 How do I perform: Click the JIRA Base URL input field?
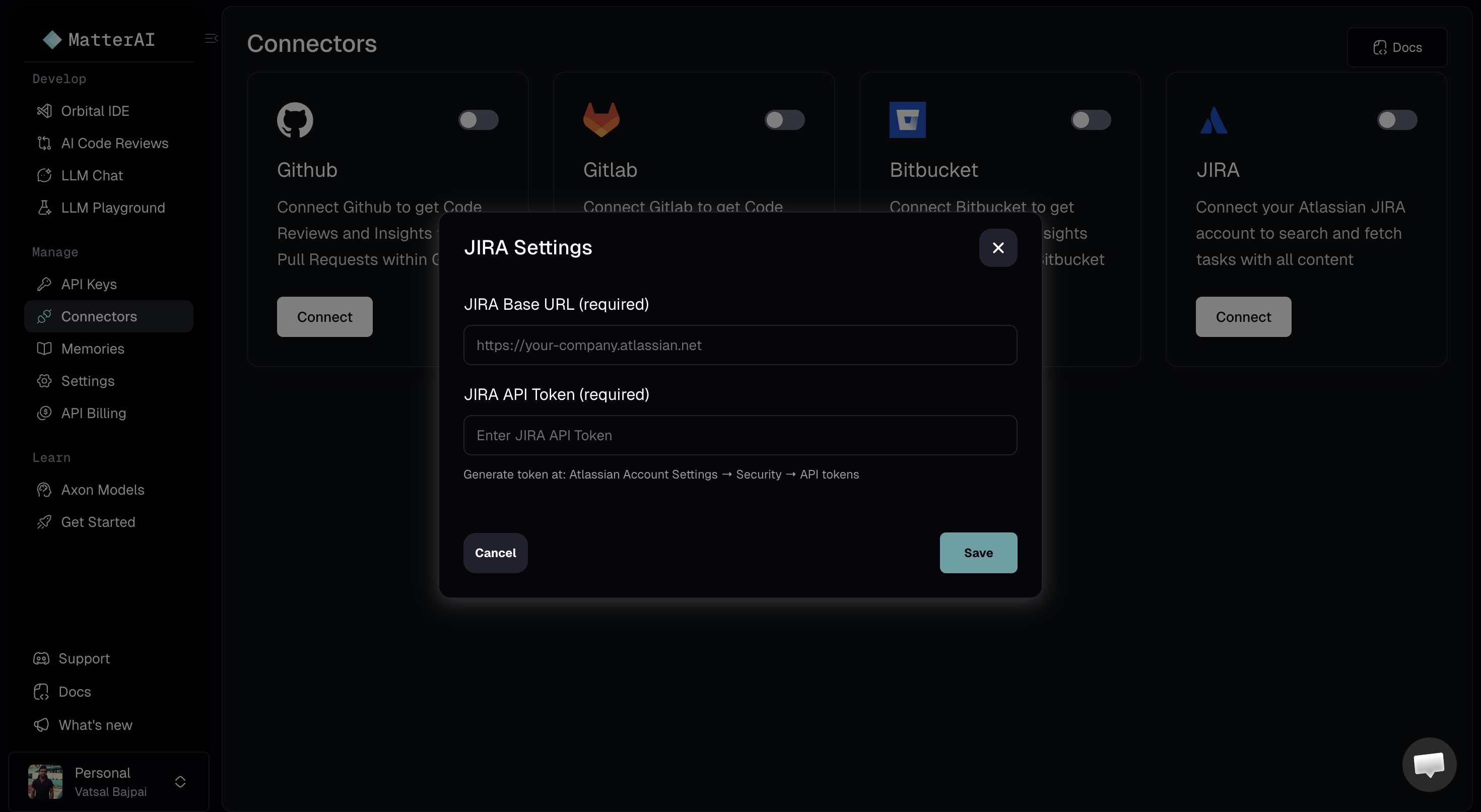pos(739,345)
